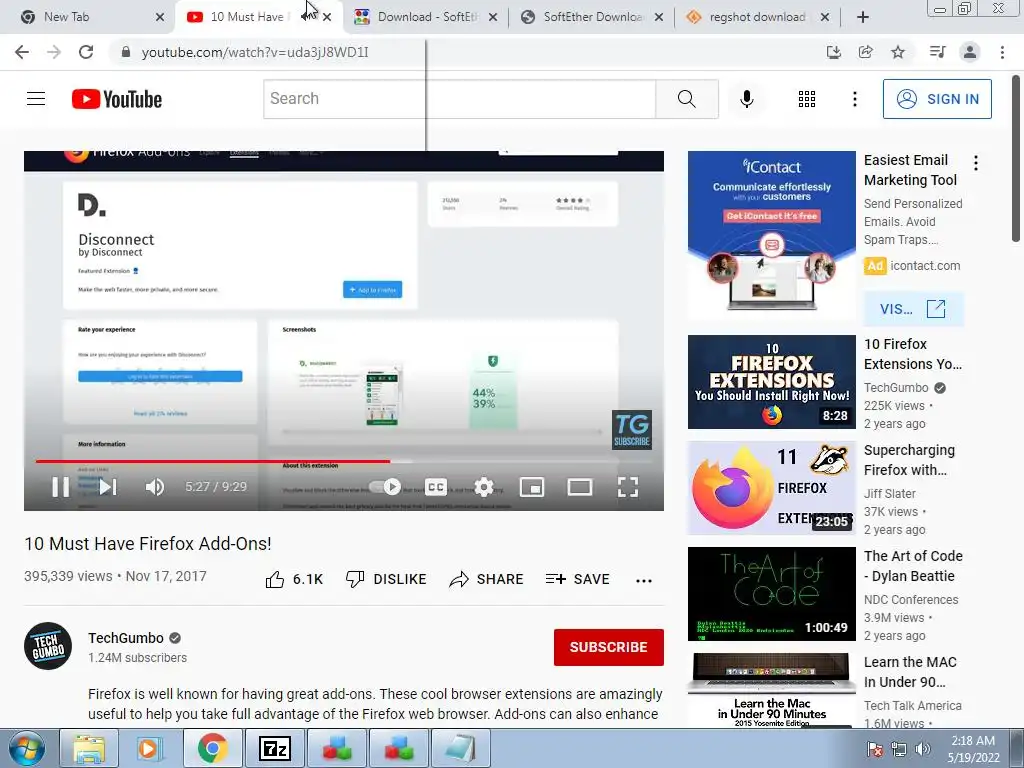Sign in to YouTube
Image resolution: width=1024 pixels, height=768 pixels.
937,99
